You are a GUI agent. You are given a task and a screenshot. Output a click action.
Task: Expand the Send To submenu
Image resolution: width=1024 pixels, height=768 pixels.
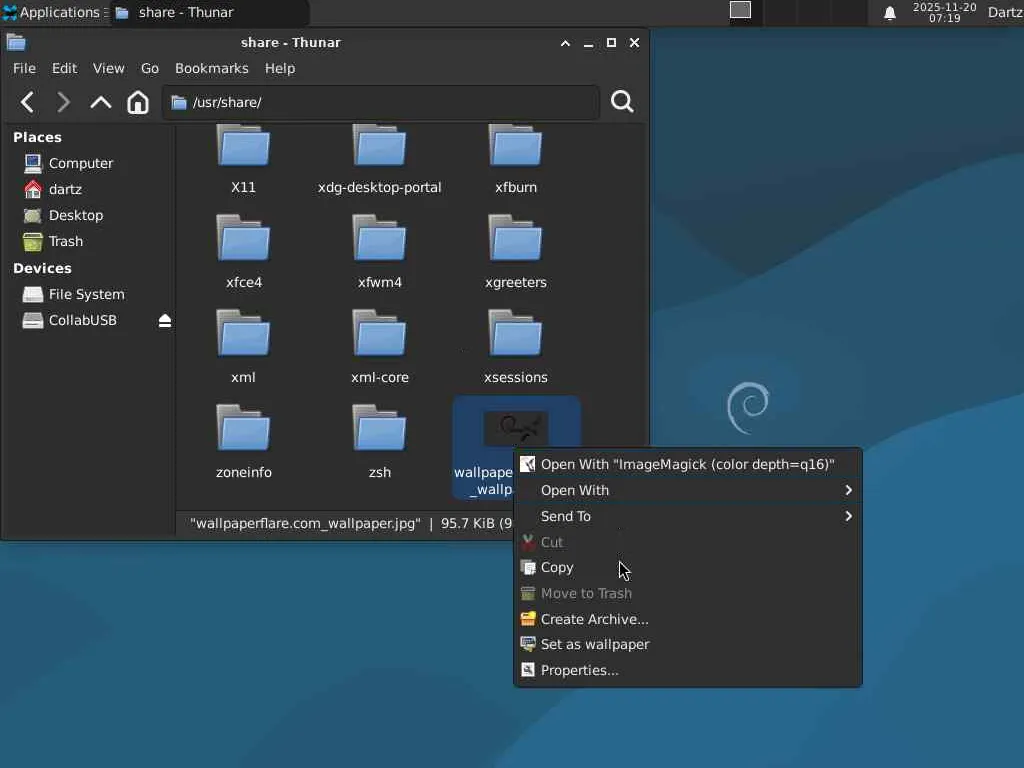(x=688, y=517)
